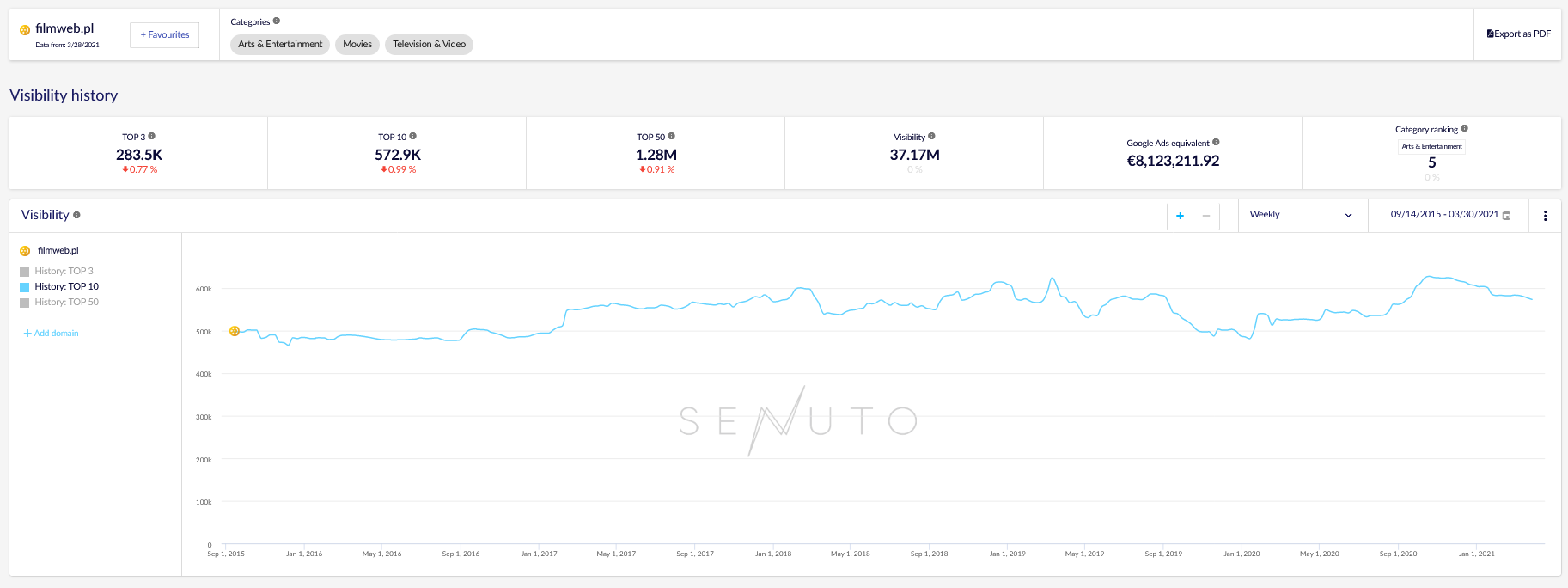1568x588 pixels.
Task: Click the TOP 50 info icon
Action: tap(672, 137)
